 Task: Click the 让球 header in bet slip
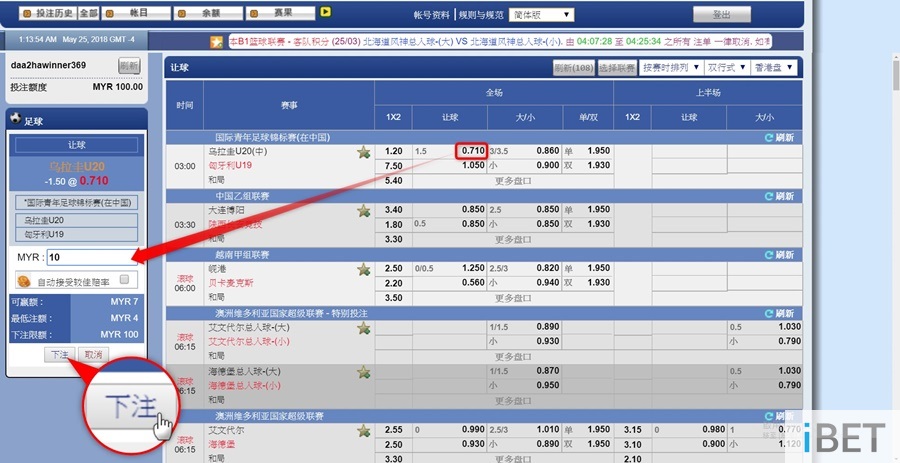coord(76,145)
